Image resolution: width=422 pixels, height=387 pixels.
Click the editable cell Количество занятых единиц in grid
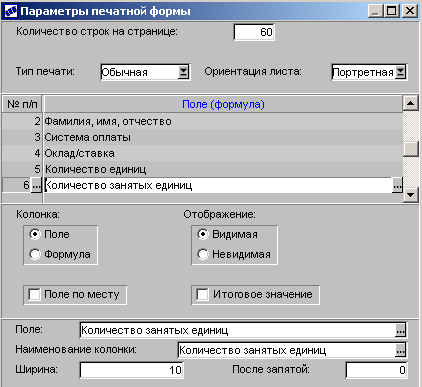(218, 185)
